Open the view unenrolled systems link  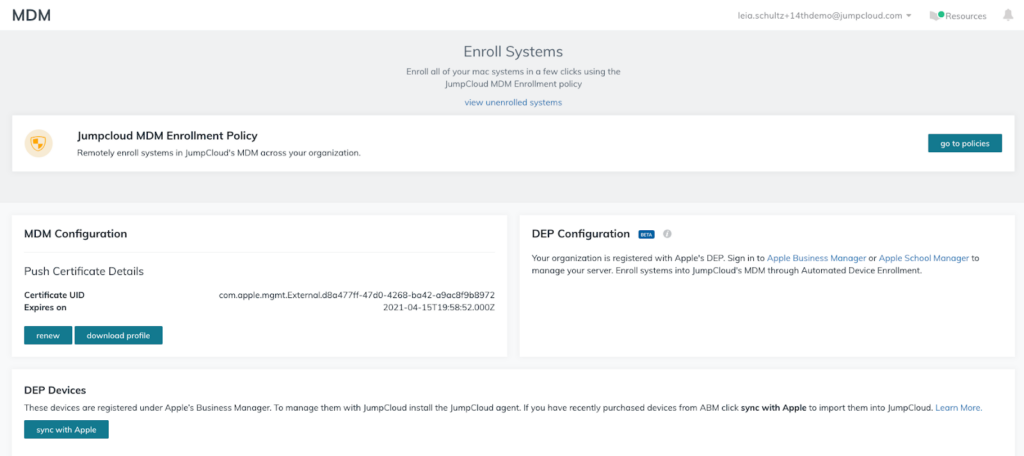click(513, 102)
